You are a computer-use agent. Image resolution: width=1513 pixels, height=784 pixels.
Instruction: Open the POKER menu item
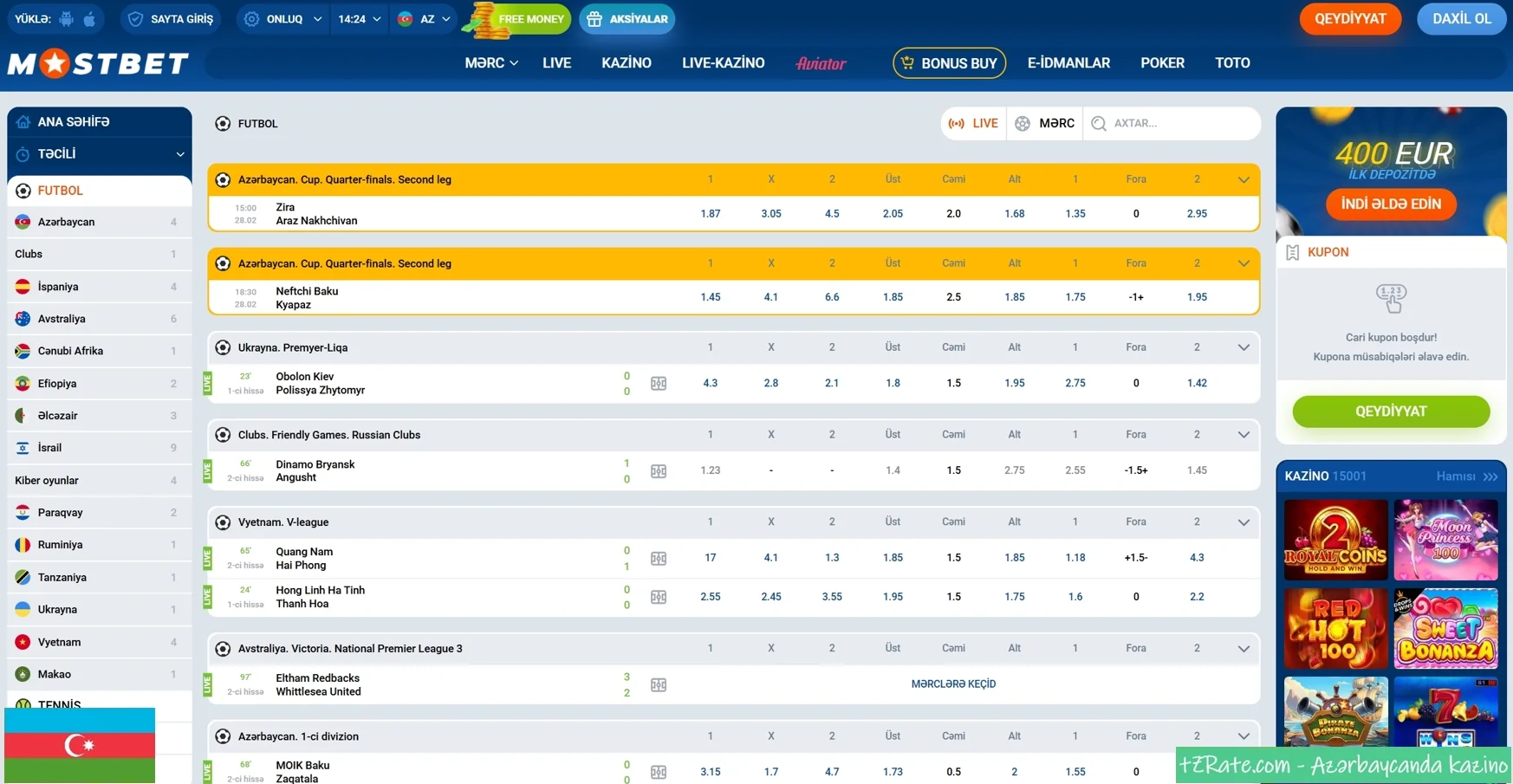pyautogui.click(x=1162, y=63)
